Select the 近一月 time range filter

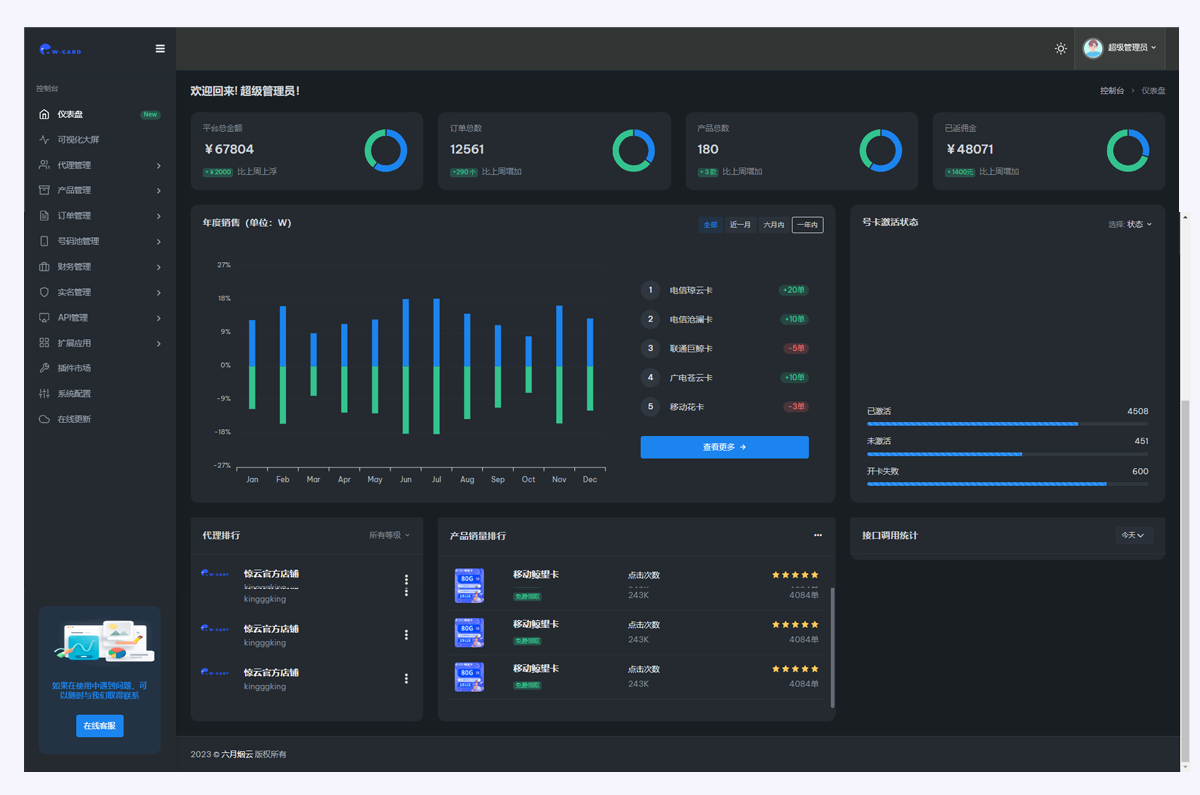click(x=740, y=225)
